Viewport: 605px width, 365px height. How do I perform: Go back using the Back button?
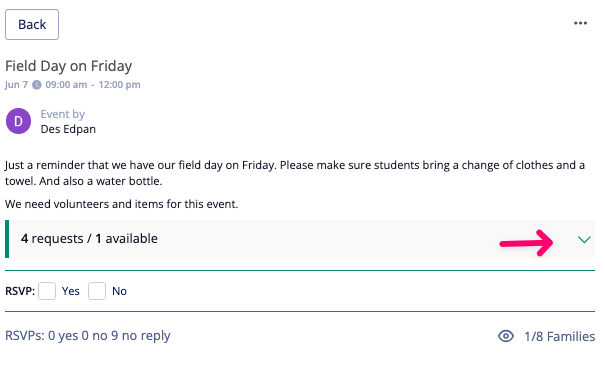[32, 25]
